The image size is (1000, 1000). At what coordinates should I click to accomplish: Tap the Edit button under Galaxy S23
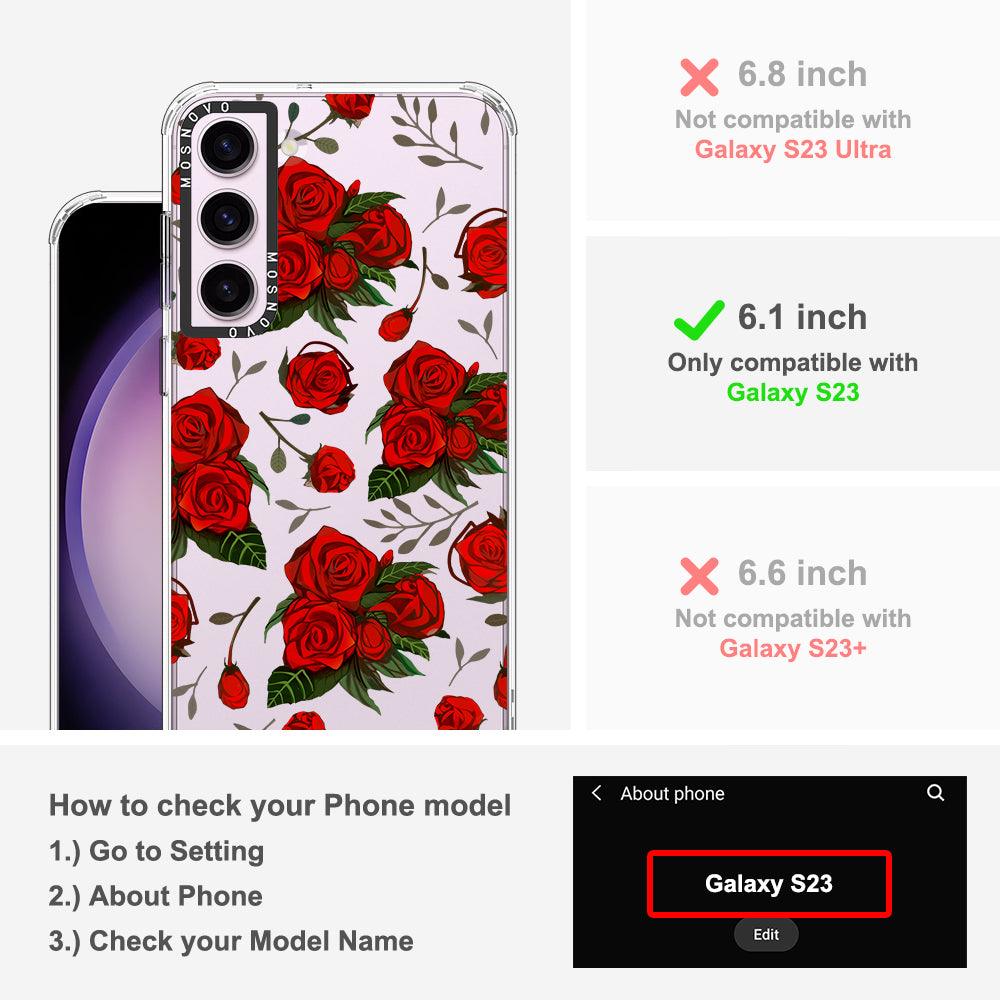tap(766, 934)
